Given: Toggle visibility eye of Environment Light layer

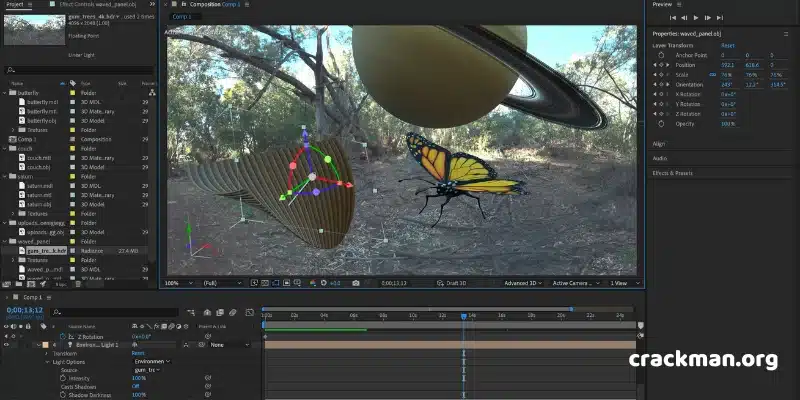Looking at the screenshot, I should pos(7,345).
